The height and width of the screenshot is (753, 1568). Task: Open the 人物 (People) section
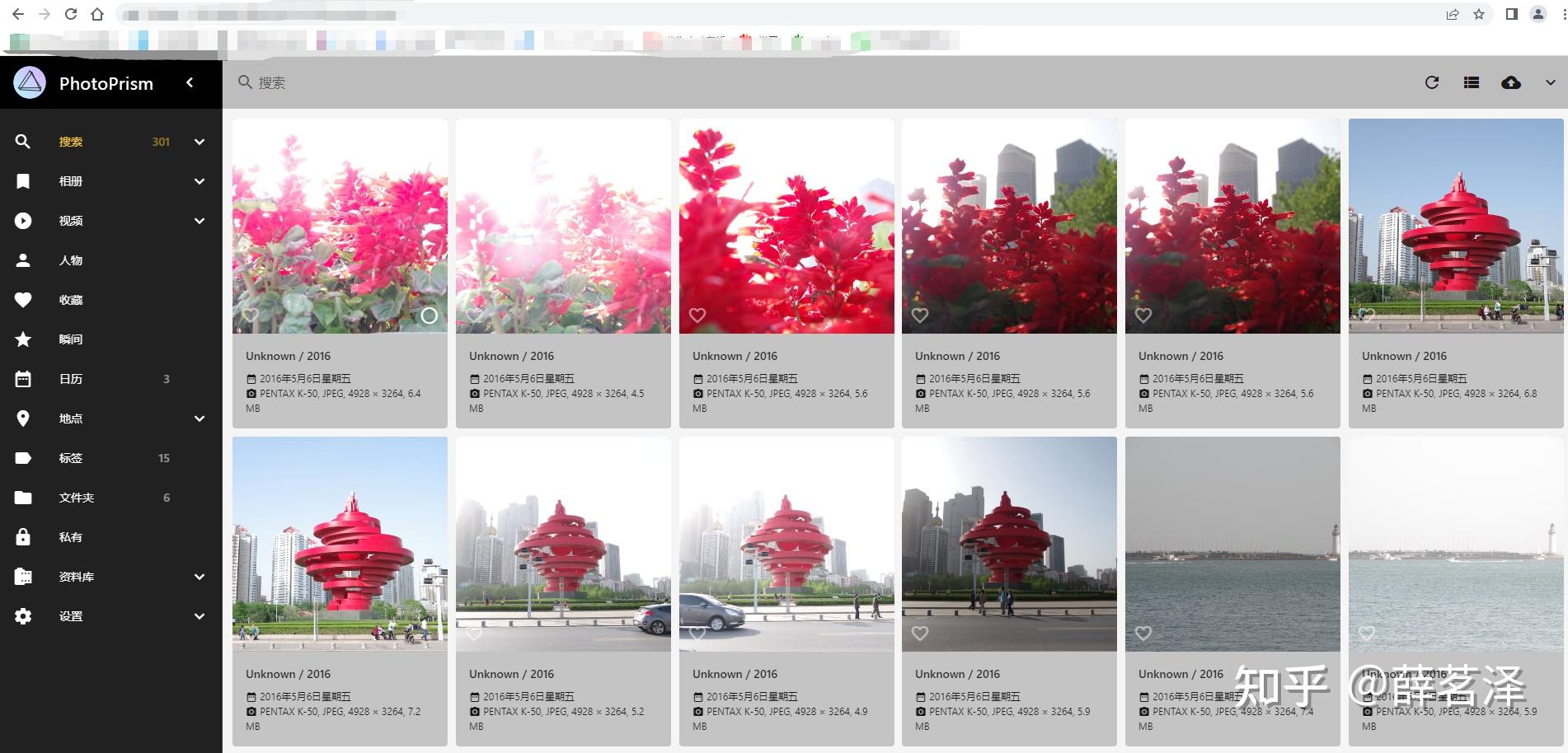[70, 260]
